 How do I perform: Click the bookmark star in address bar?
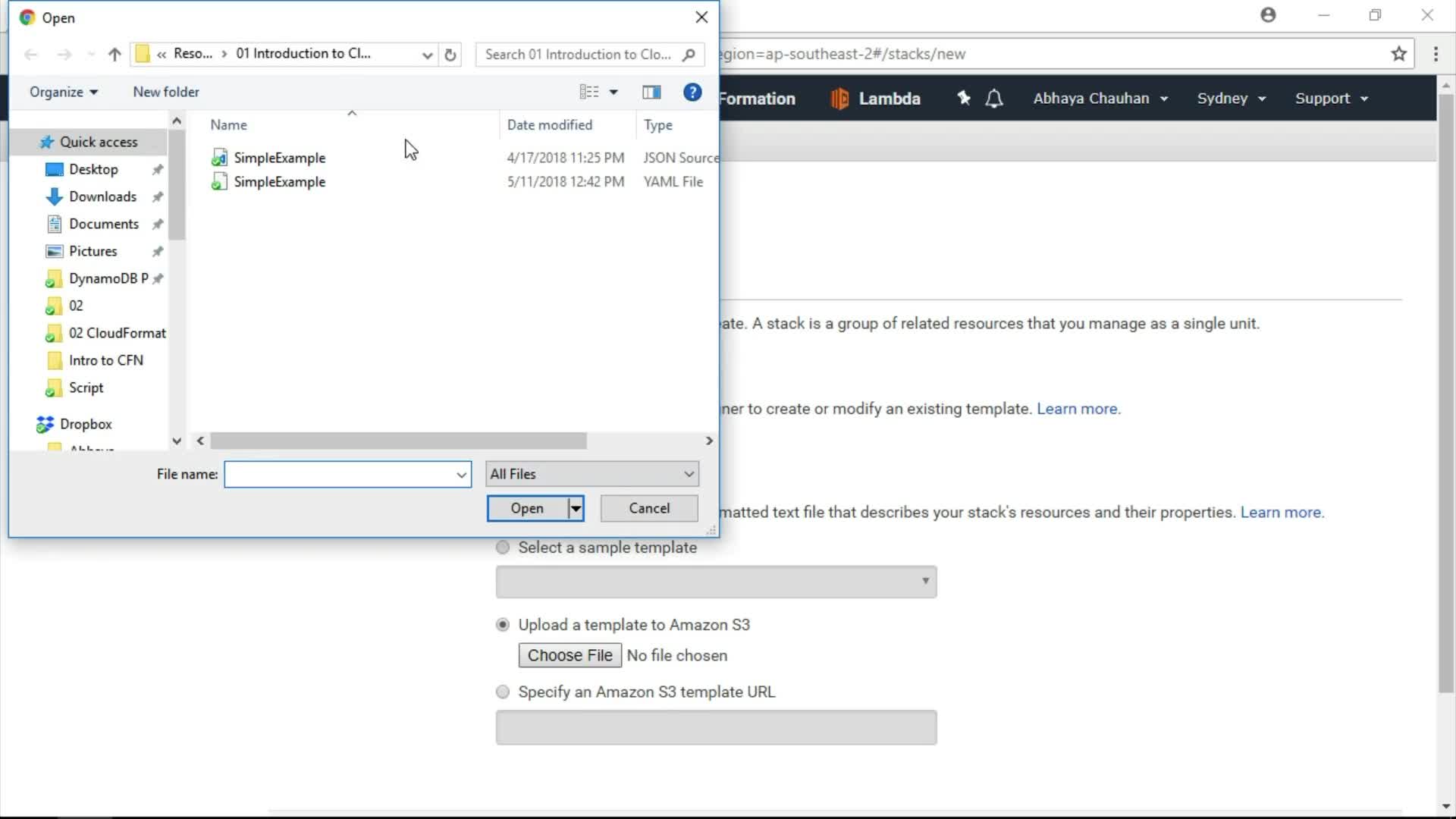1398,54
